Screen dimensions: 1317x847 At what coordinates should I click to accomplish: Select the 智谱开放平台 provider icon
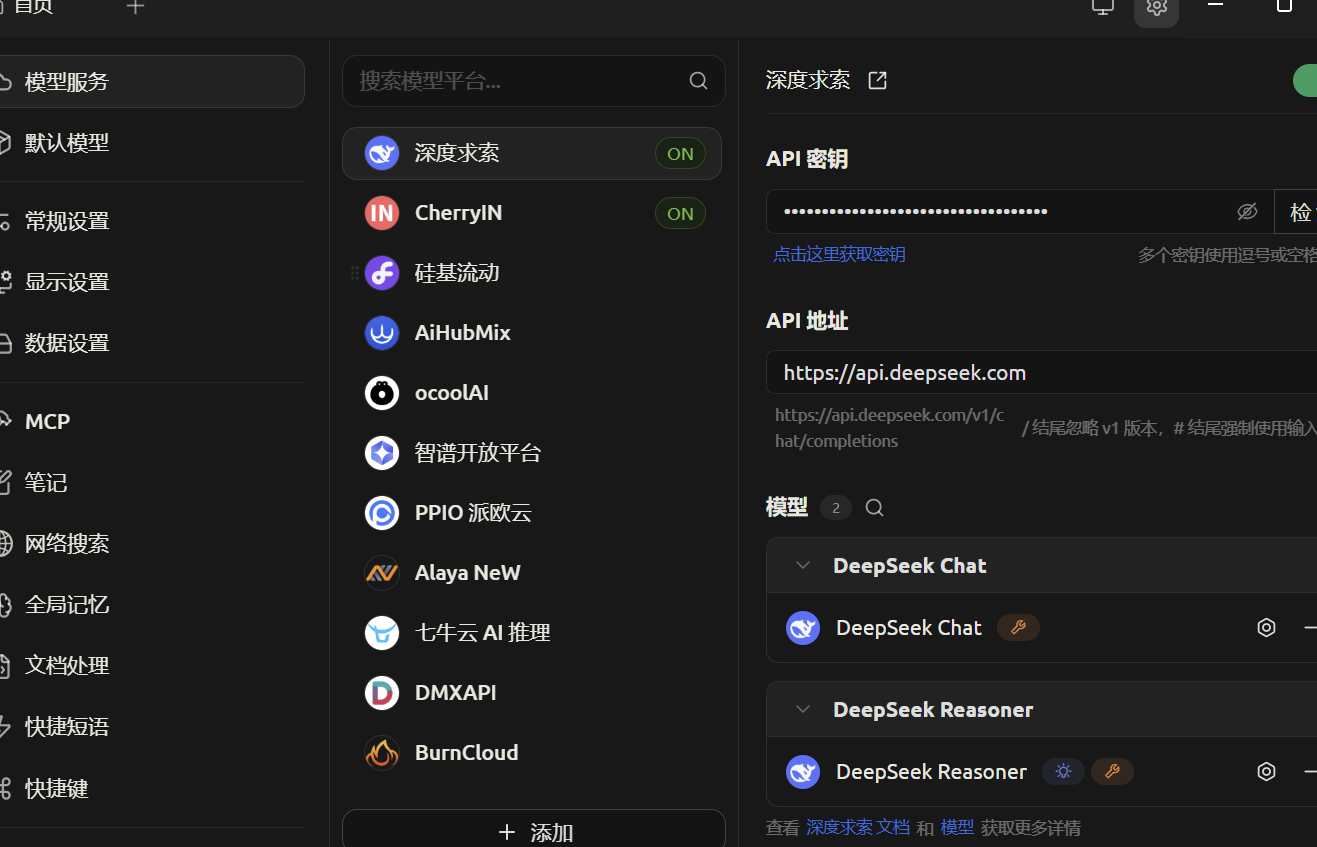(382, 453)
